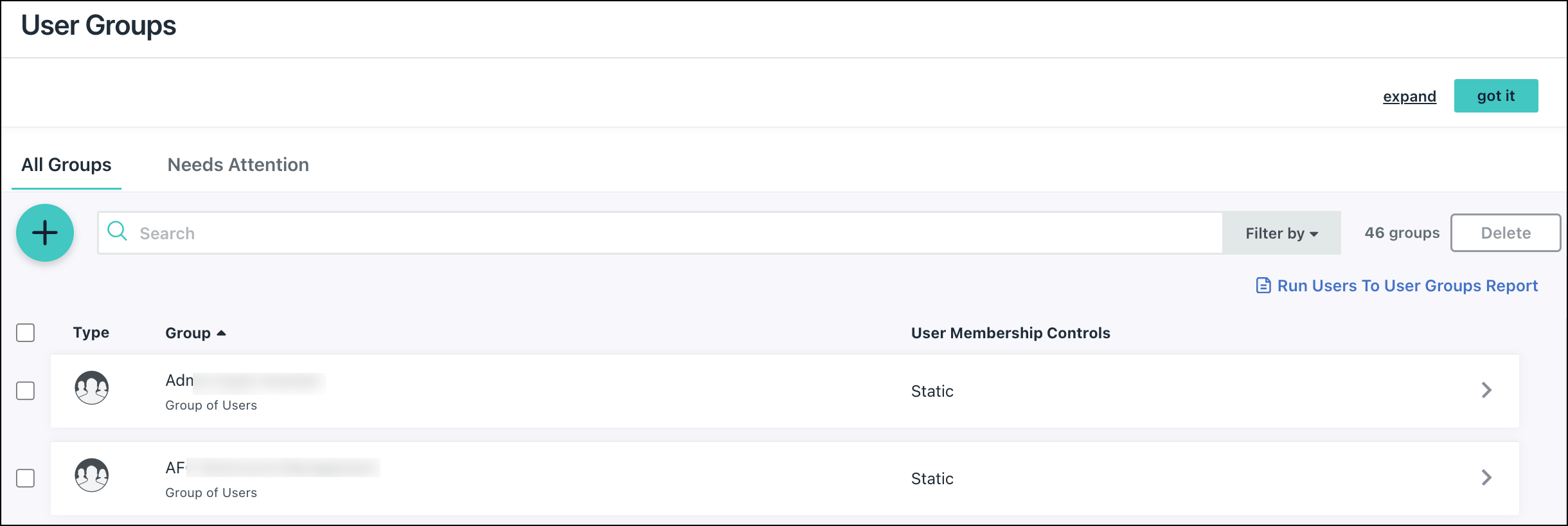Check the box for the AF group
The width and height of the screenshot is (1568, 526).
(x=26, y=478)
